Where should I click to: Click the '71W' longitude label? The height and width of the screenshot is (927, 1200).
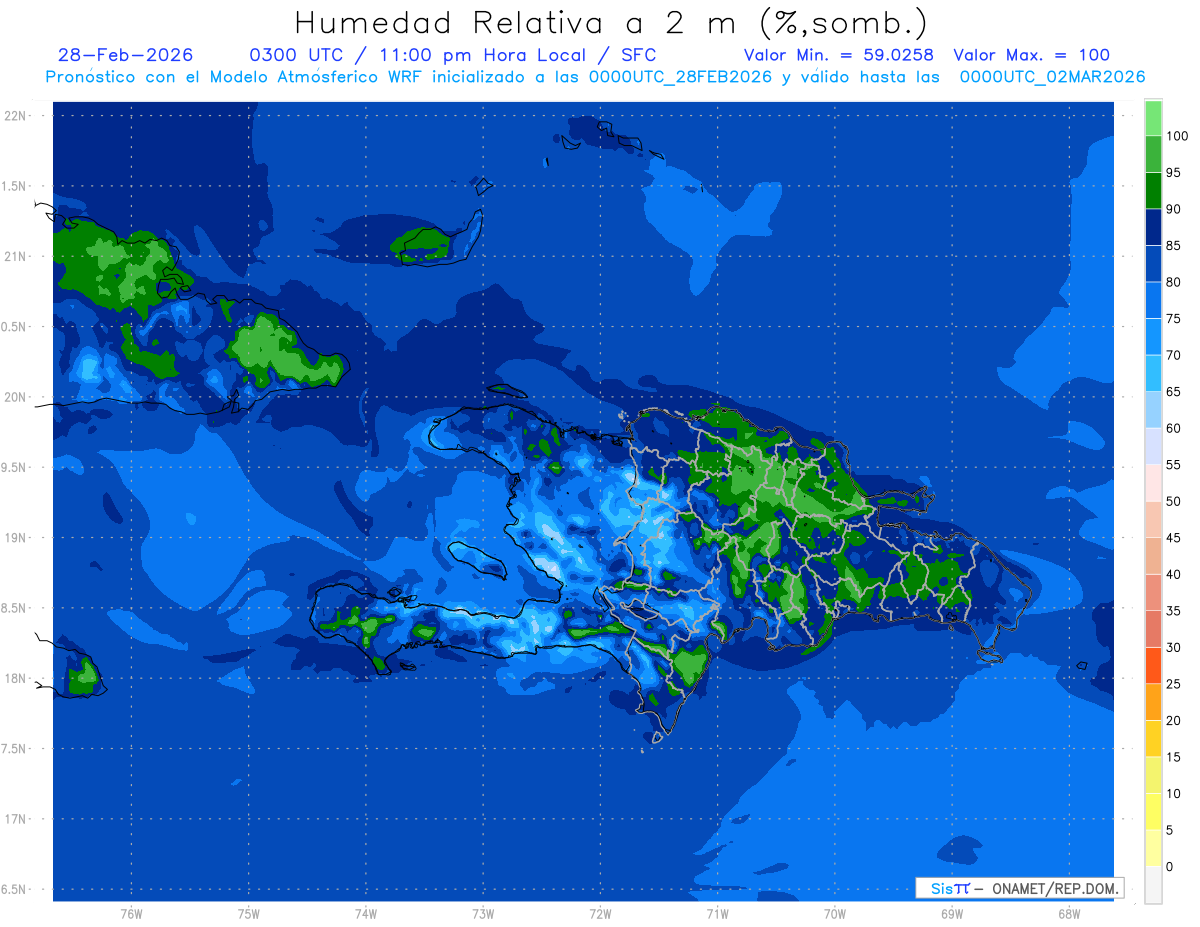point(717,913)
